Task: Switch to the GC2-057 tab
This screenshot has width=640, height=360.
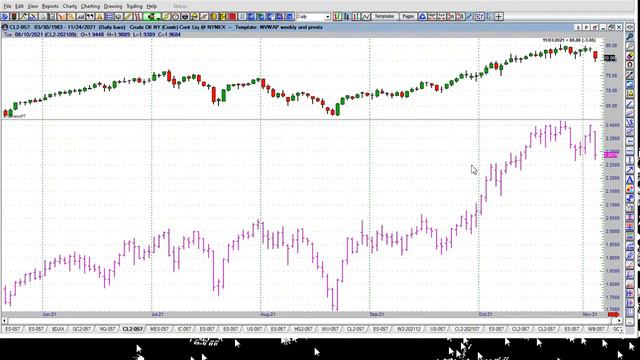Action: [82, 329]
